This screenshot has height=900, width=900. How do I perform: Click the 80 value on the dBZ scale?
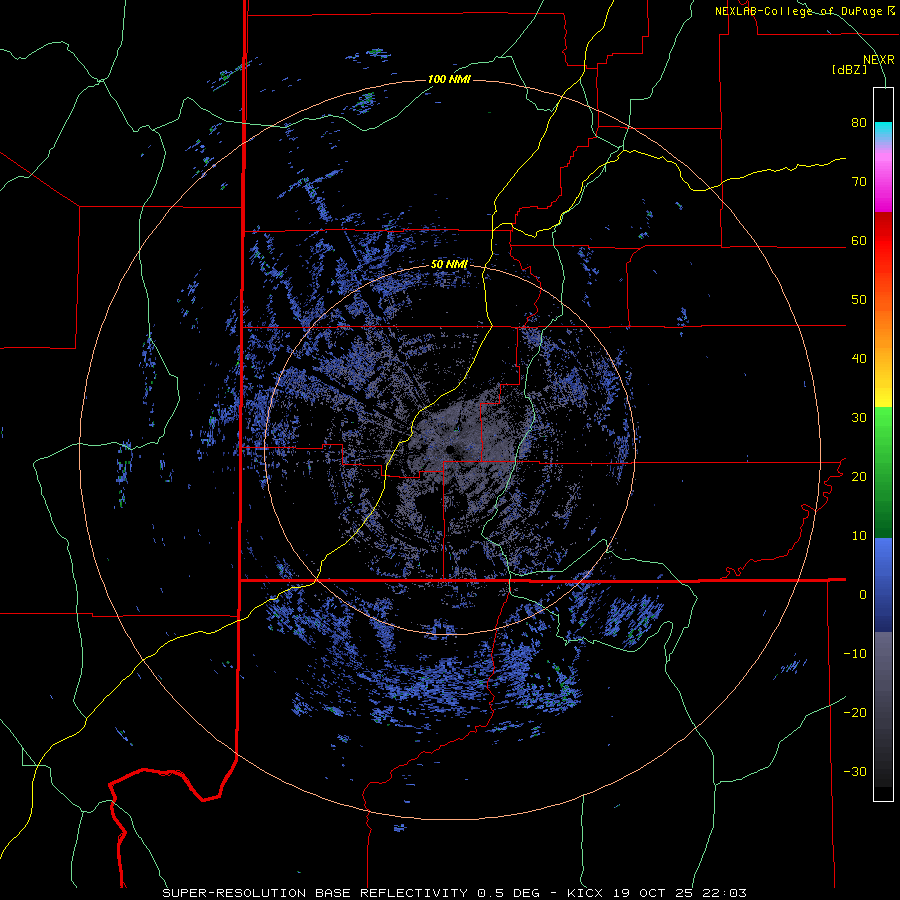(859, 123)
